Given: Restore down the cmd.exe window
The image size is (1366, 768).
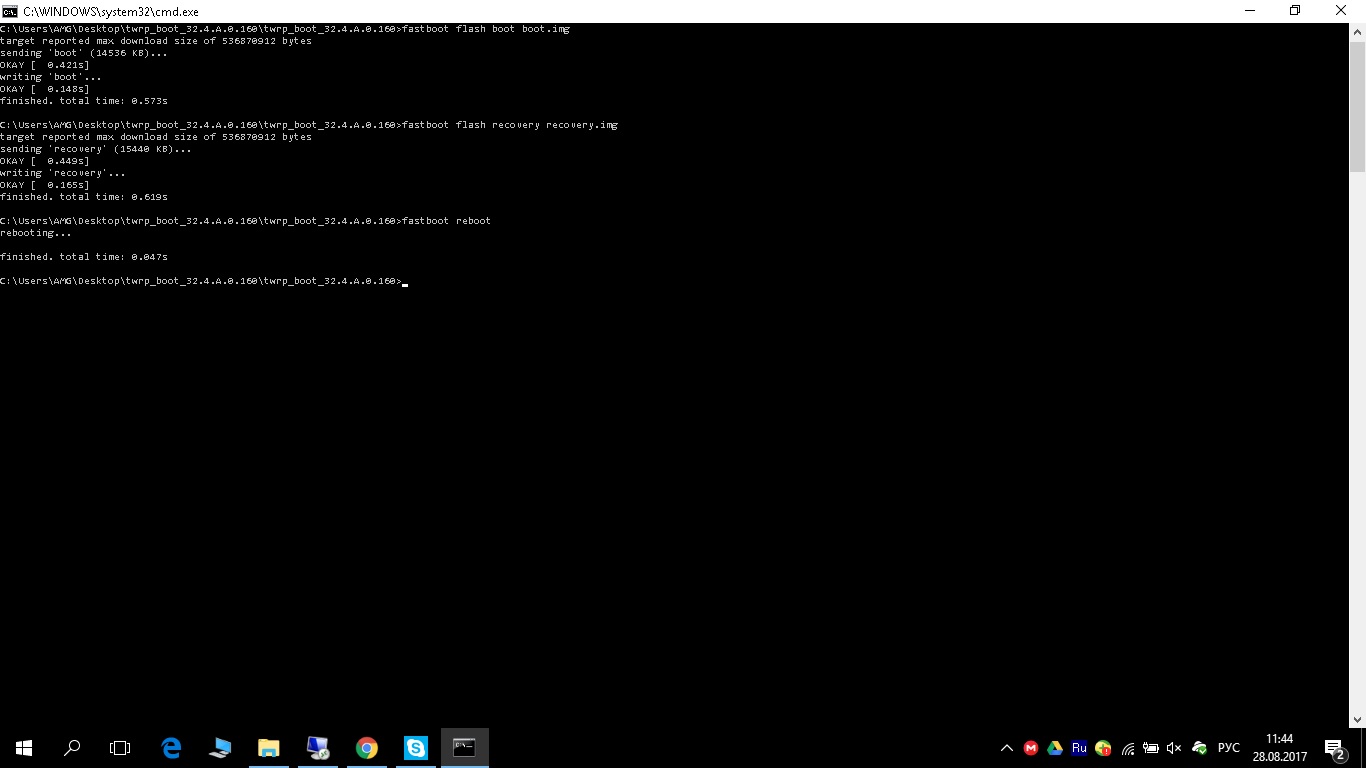Looking at the screenshot, I should pos(1295,11).
